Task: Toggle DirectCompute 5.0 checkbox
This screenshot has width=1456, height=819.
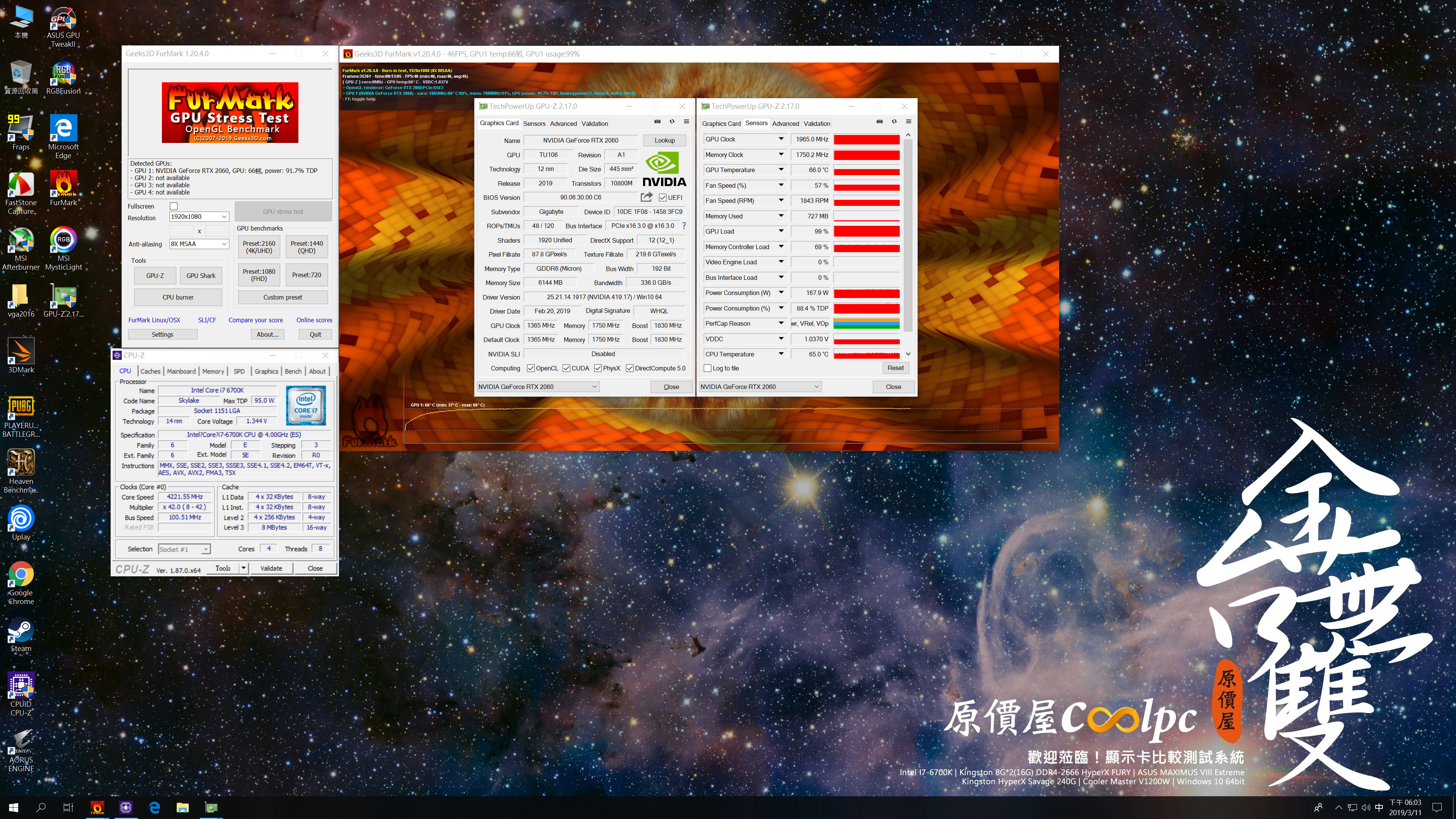Action: tap(630, 368)
